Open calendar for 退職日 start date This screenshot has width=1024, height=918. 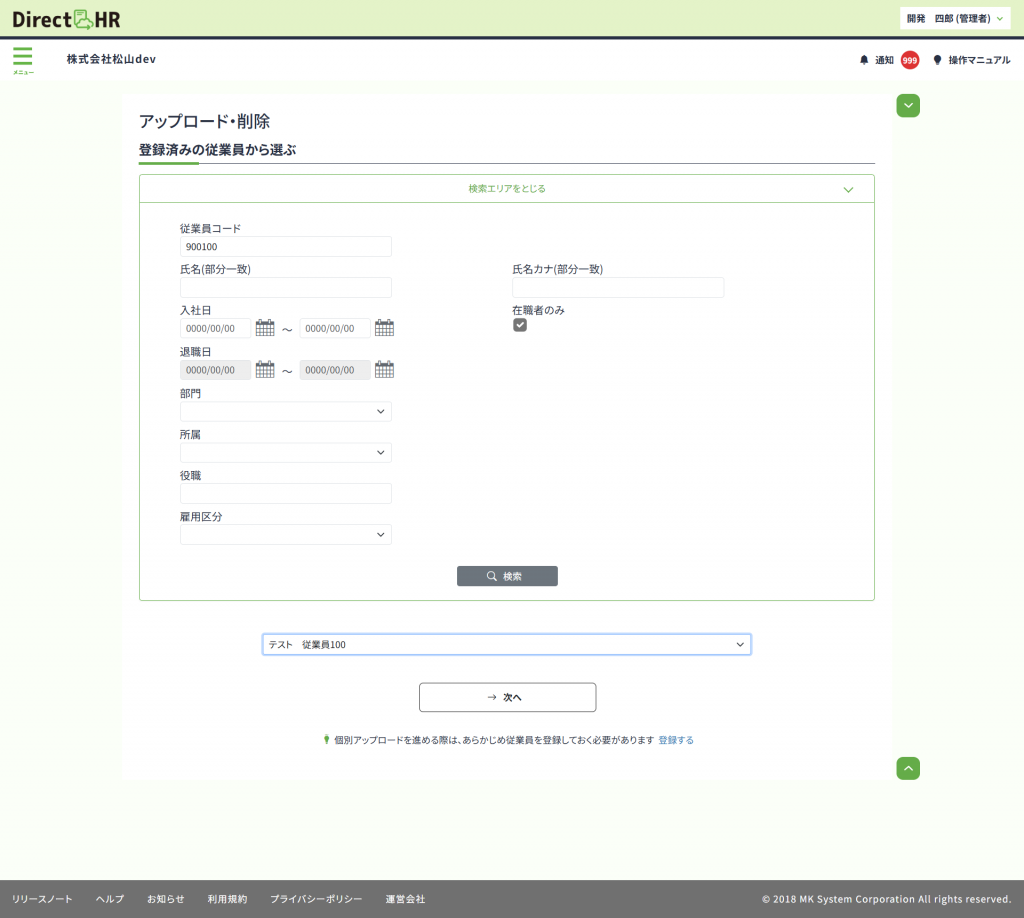pos(265,370)
